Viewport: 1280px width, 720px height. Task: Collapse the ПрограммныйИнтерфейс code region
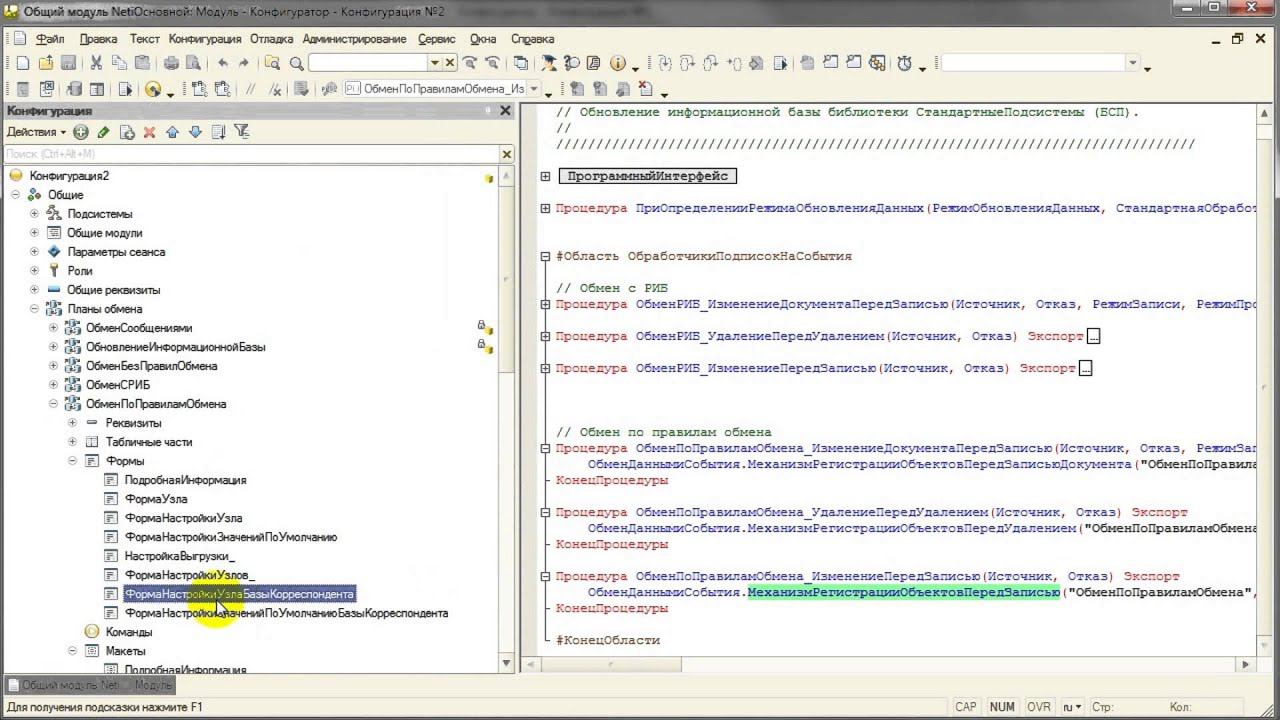click(x=545, y=176)
